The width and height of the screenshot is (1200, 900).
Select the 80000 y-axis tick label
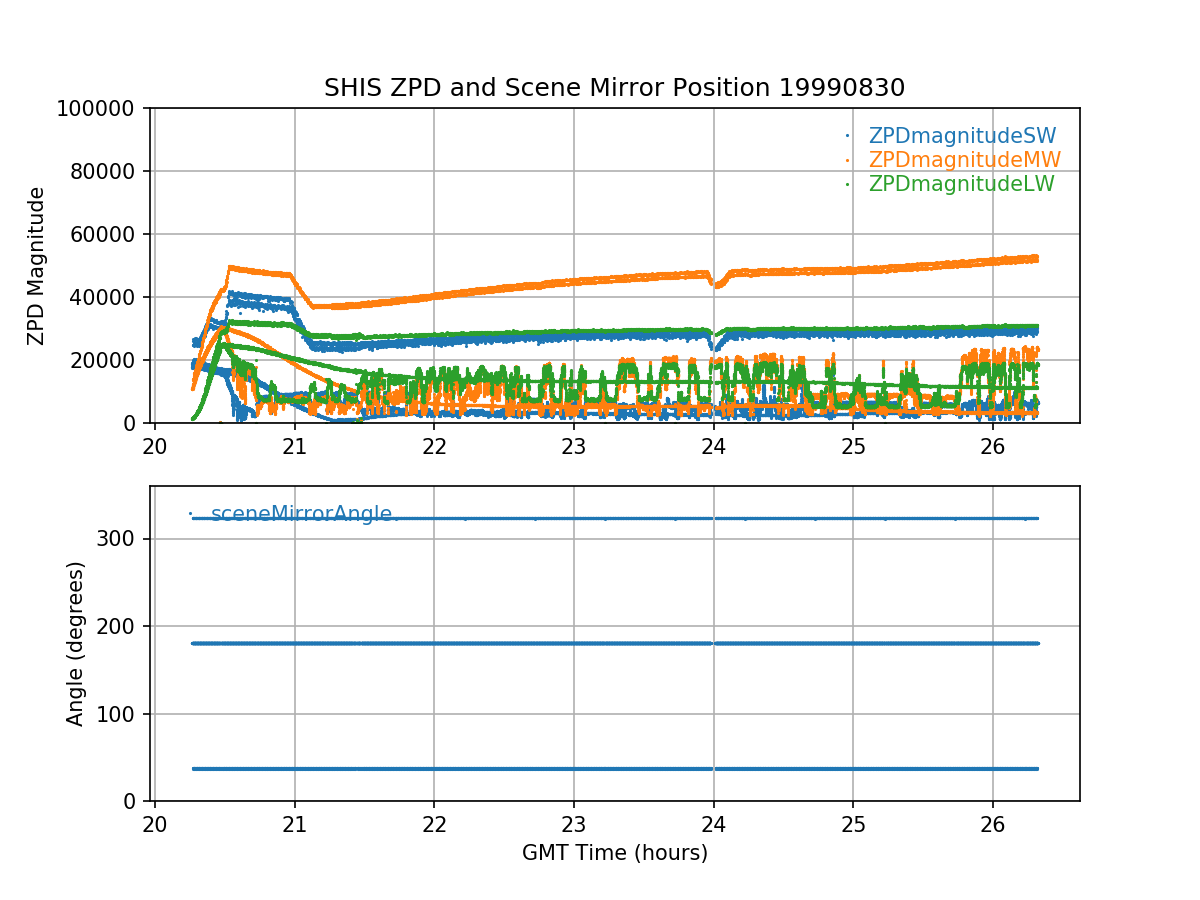(104, 171)
